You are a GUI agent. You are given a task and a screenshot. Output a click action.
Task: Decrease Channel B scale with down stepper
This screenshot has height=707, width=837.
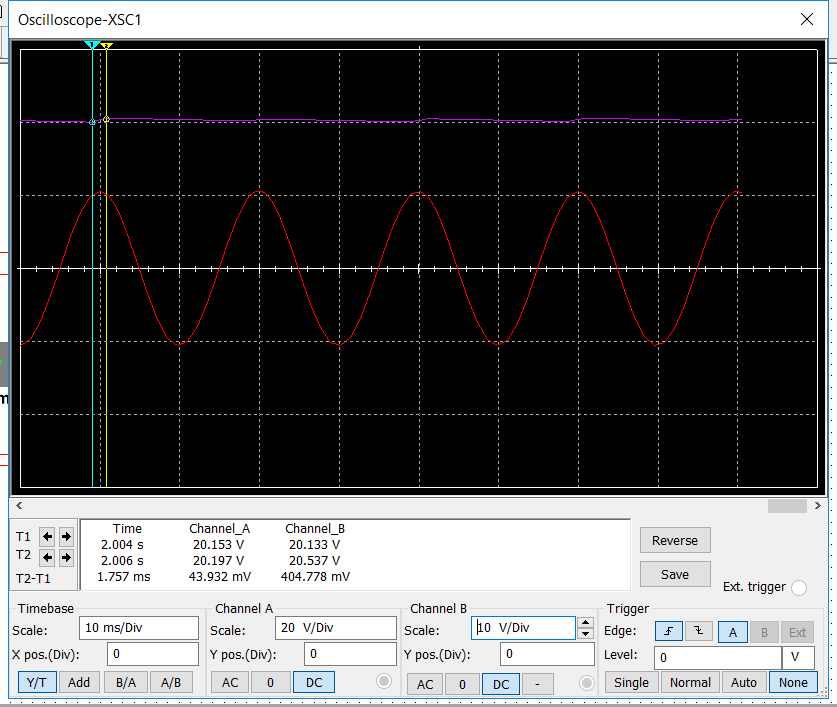(x=586, y=634)
